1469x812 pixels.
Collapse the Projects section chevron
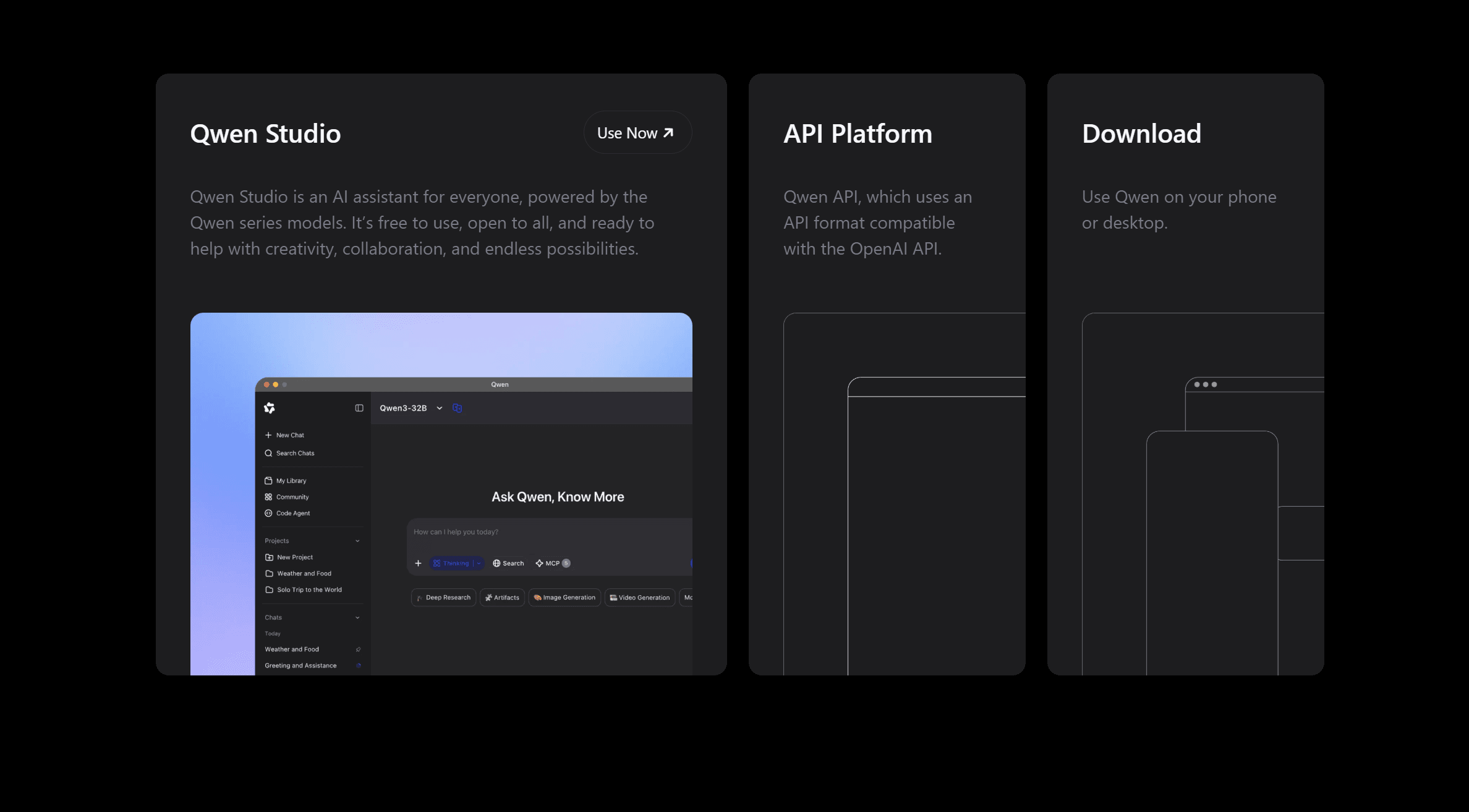pos(357,541)
